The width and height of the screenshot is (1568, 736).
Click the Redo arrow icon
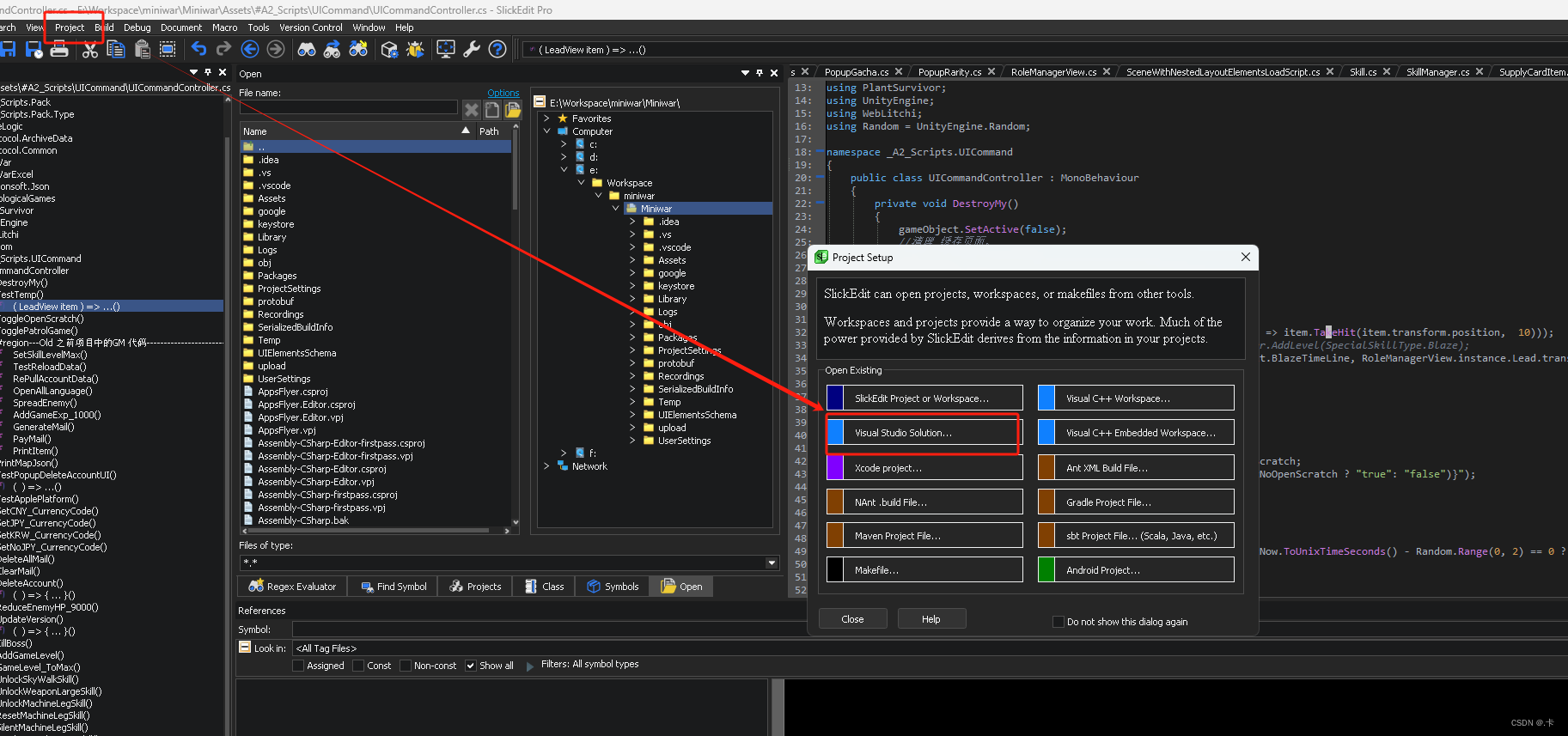(x=223, y=49)
